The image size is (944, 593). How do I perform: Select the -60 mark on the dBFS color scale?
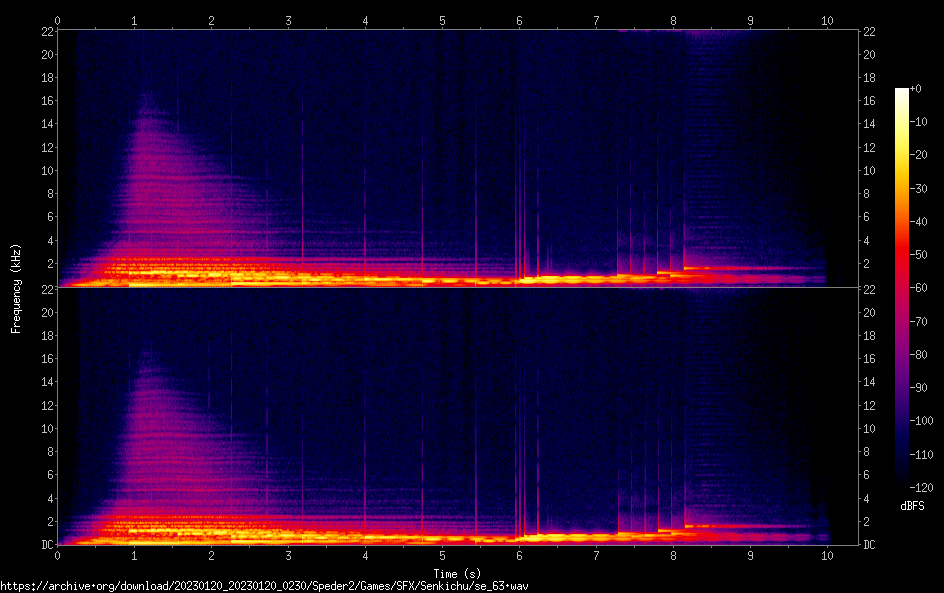coord(916,289)
